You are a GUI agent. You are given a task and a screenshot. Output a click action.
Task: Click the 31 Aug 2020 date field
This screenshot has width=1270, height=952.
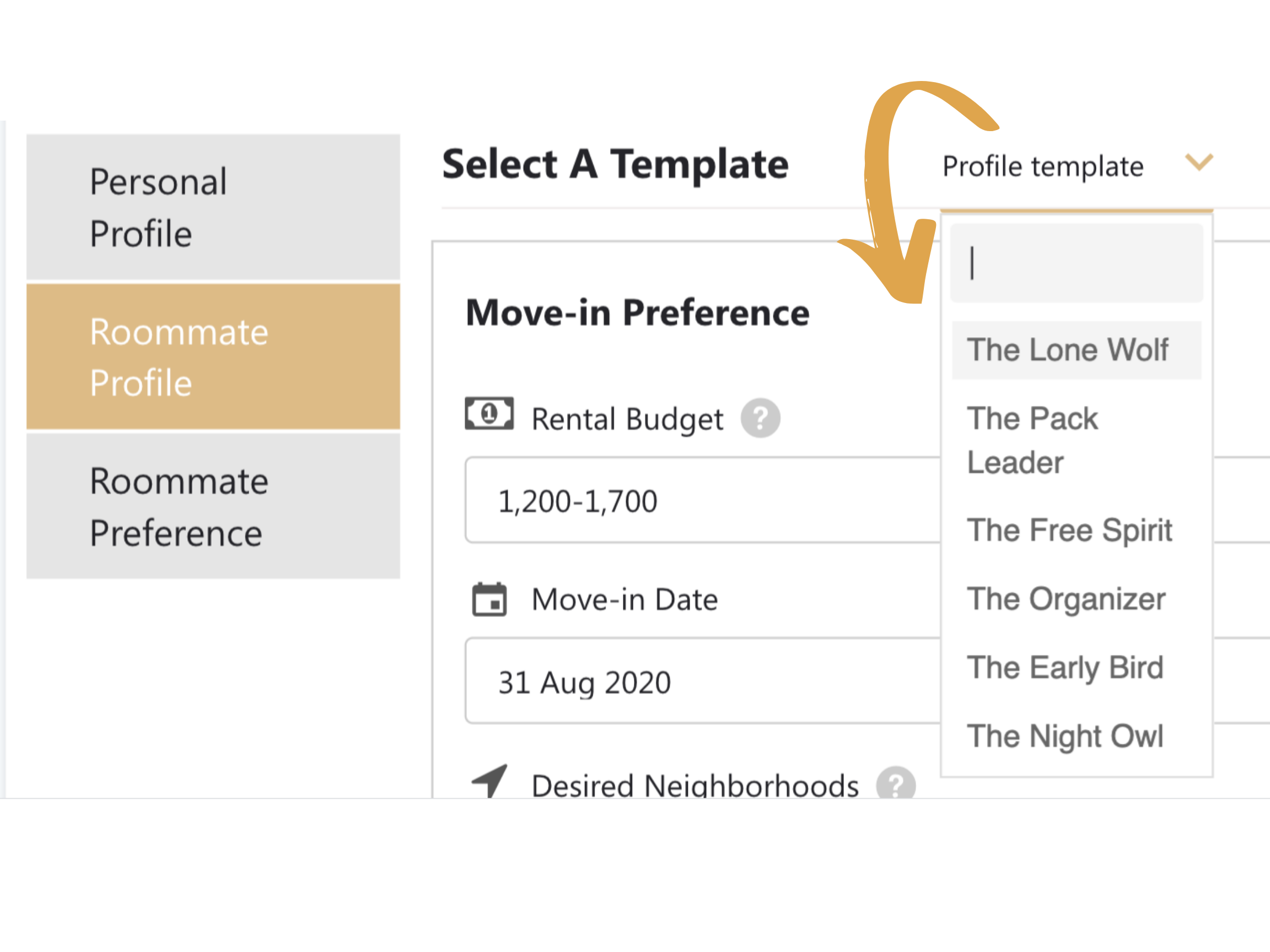tap(703, 681)
